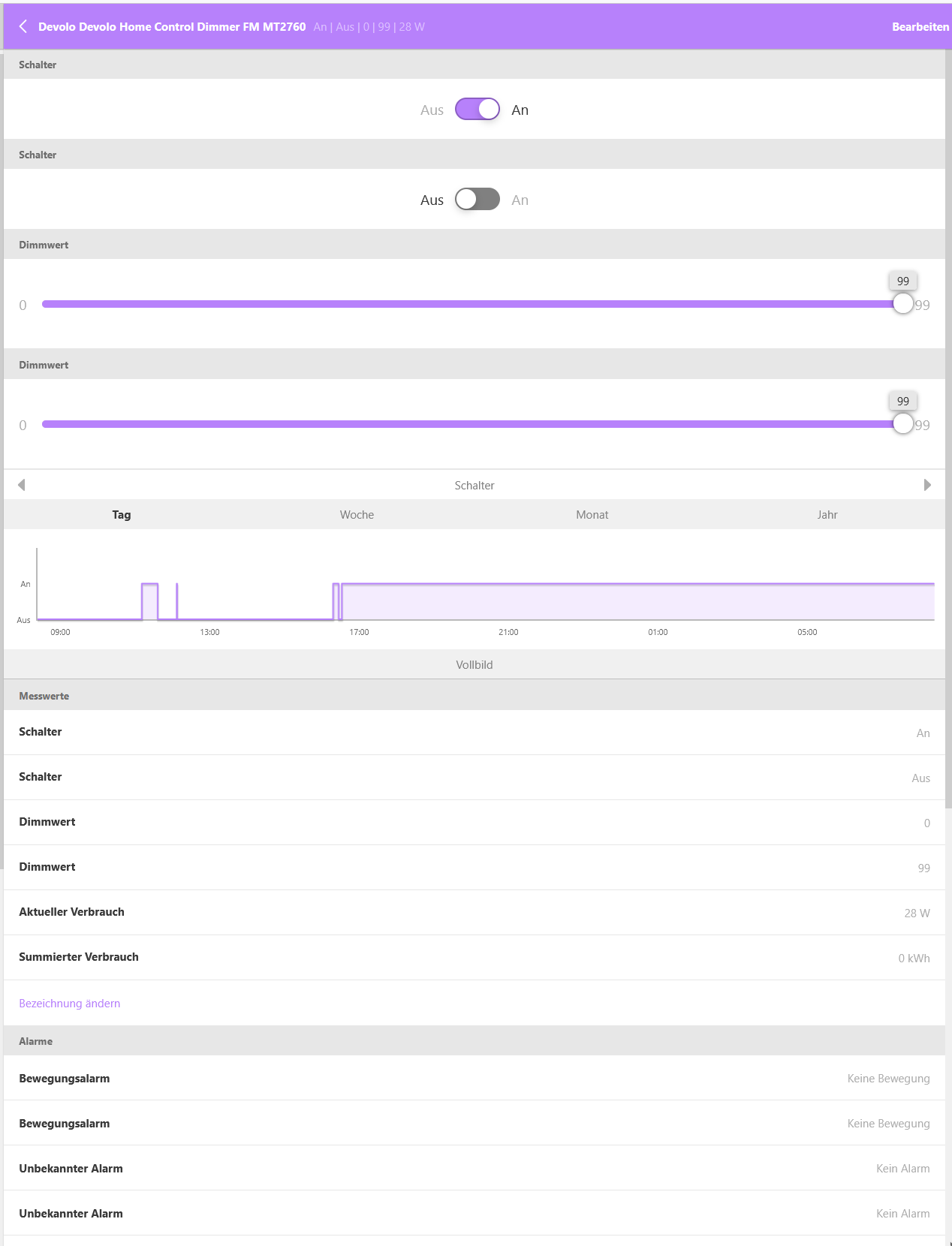Turn off the first Schalter toggle

pos(478,110)
